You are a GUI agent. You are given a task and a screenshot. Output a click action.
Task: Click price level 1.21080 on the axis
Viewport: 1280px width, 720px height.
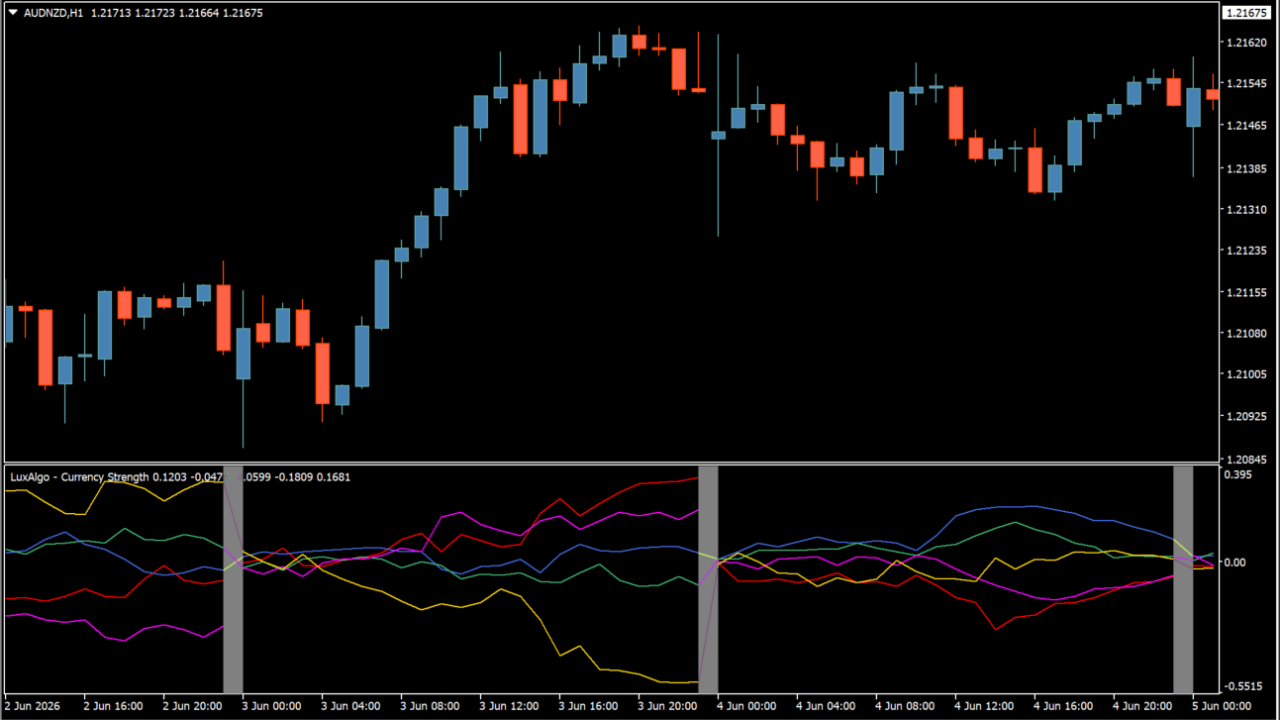coord(1248,334)
